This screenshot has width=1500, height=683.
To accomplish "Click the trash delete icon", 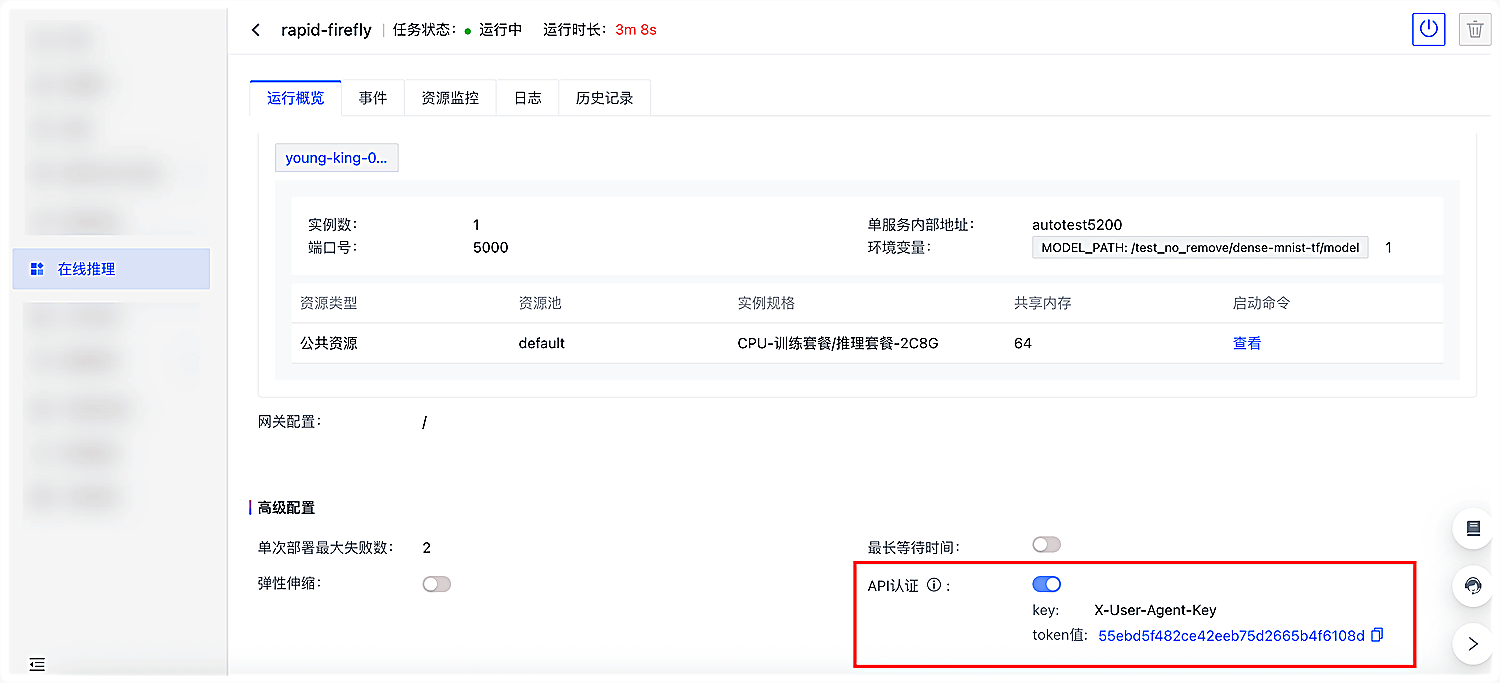I will click(1475, 29).
